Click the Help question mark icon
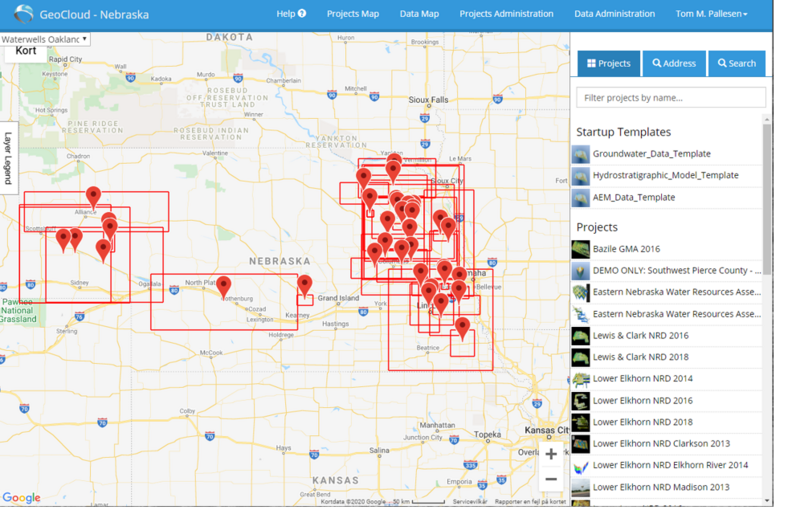Image resolution: width=788 pixels, height=510 pixels. pos(302,13)
